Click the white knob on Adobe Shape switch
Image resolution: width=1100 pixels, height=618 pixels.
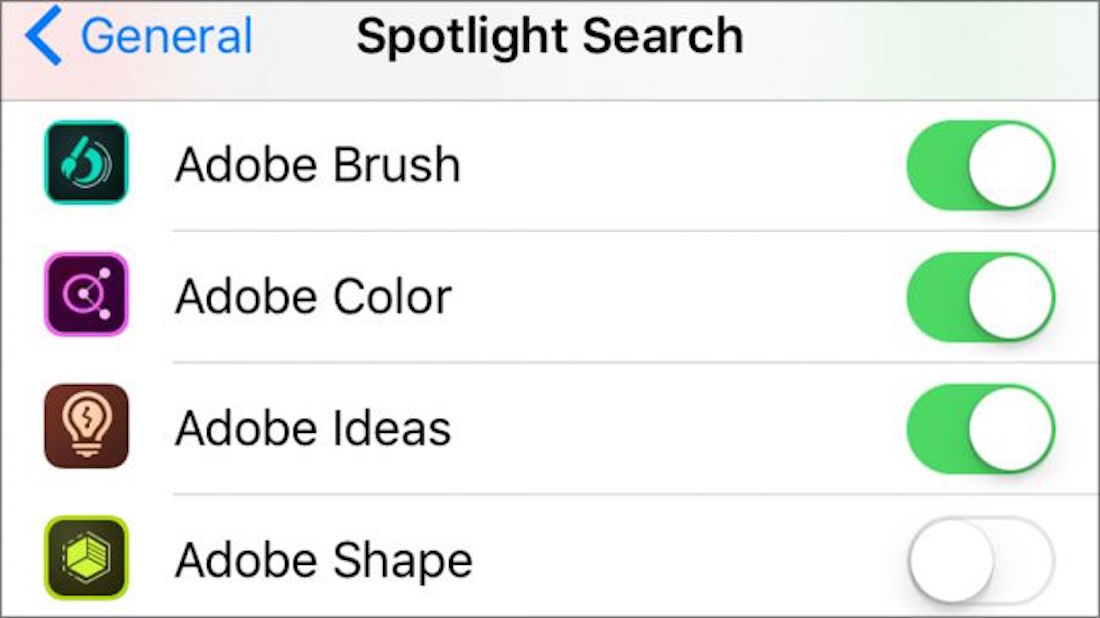pyautogui.click(x=951, y=559)
